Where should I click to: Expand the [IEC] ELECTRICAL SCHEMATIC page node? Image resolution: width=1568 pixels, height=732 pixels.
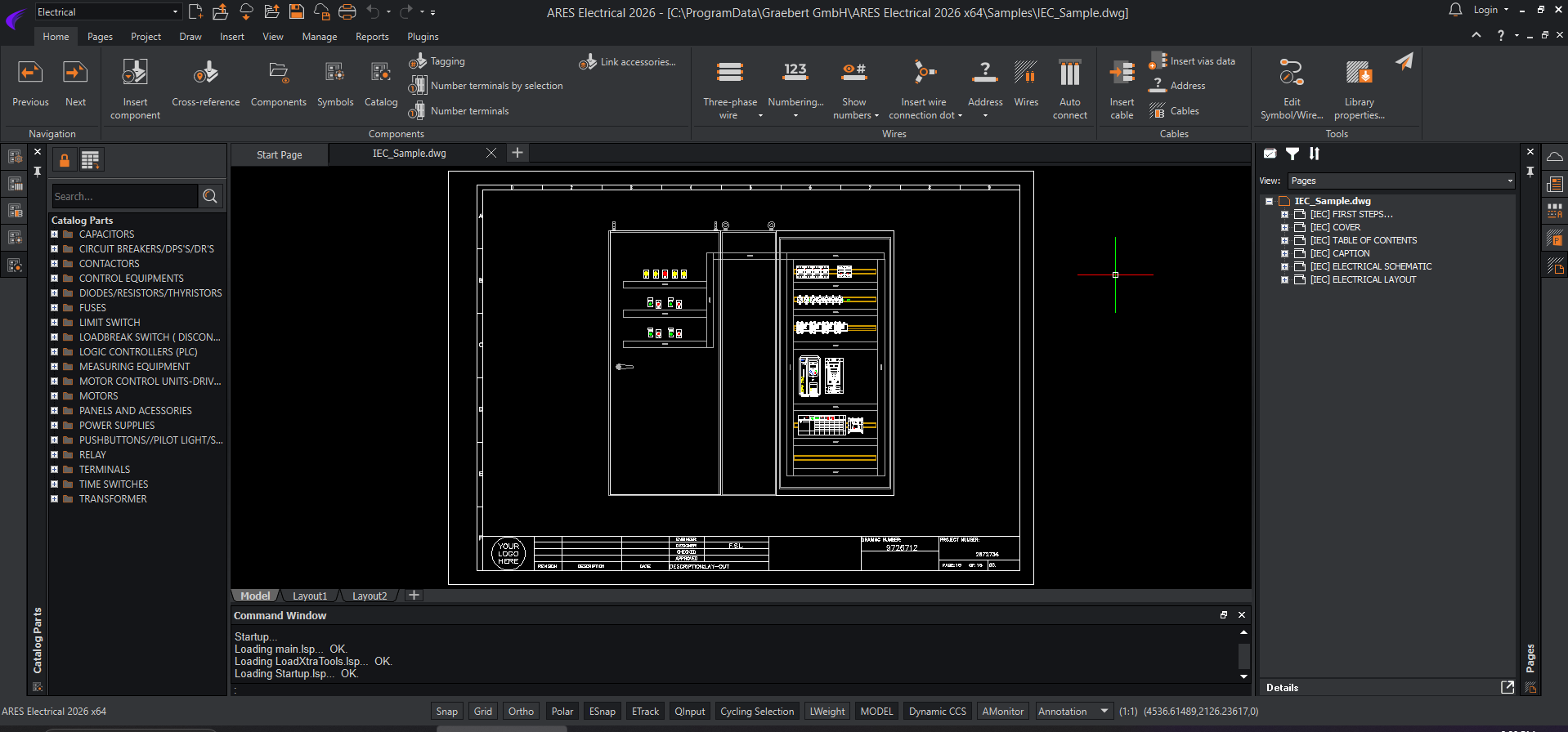[1284, 267]
